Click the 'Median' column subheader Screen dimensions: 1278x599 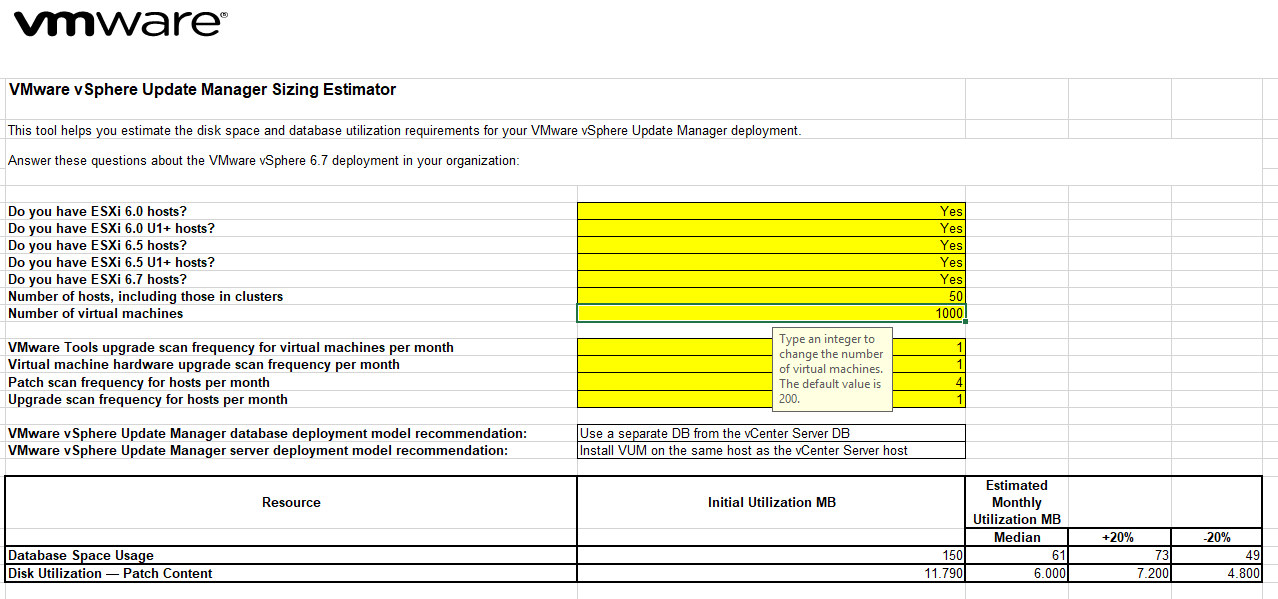(1017, 537)
